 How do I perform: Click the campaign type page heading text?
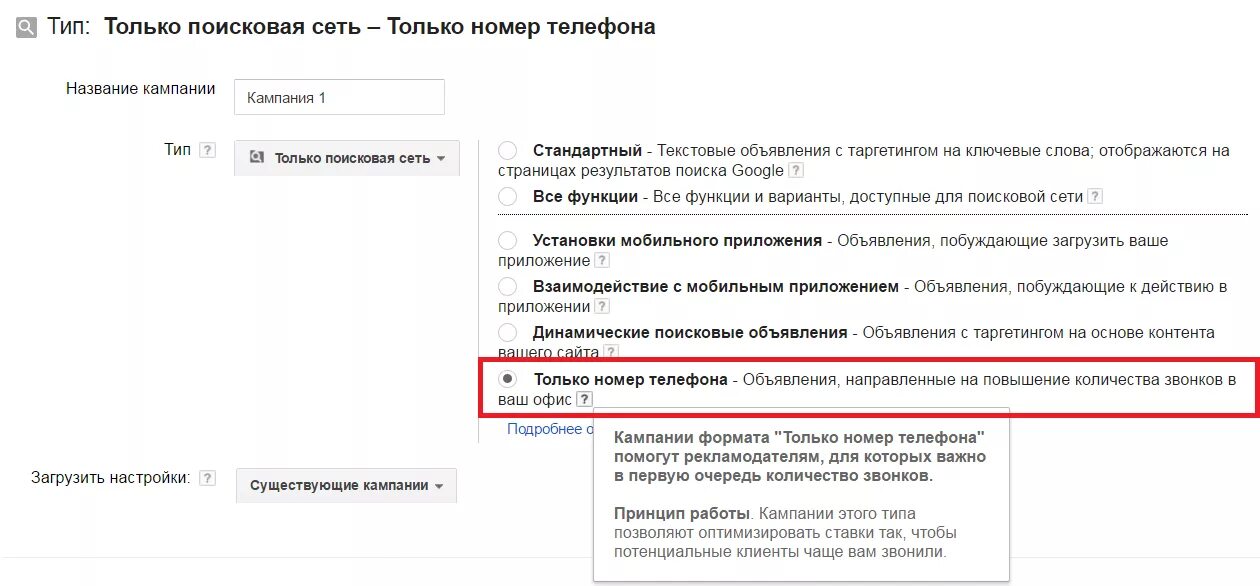tap(380, 27)
